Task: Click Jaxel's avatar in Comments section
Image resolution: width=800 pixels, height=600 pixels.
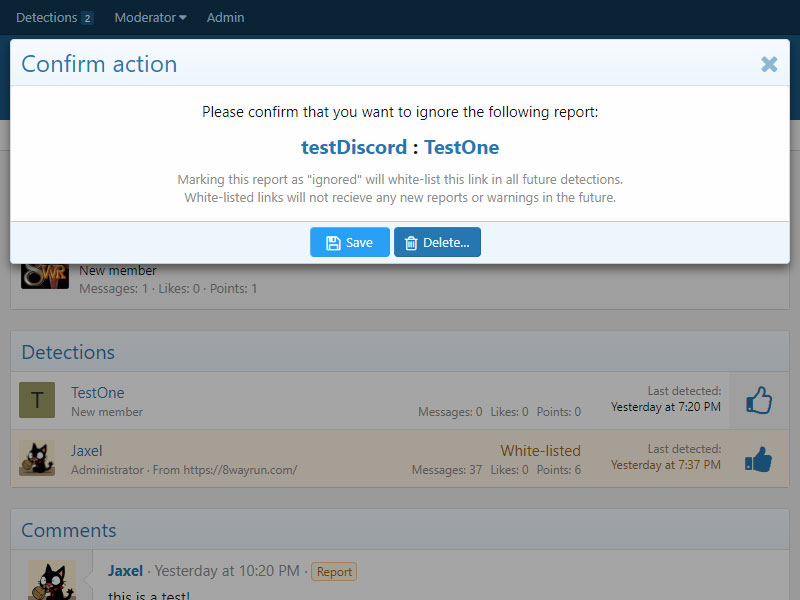Action: (x=51, y=580)
